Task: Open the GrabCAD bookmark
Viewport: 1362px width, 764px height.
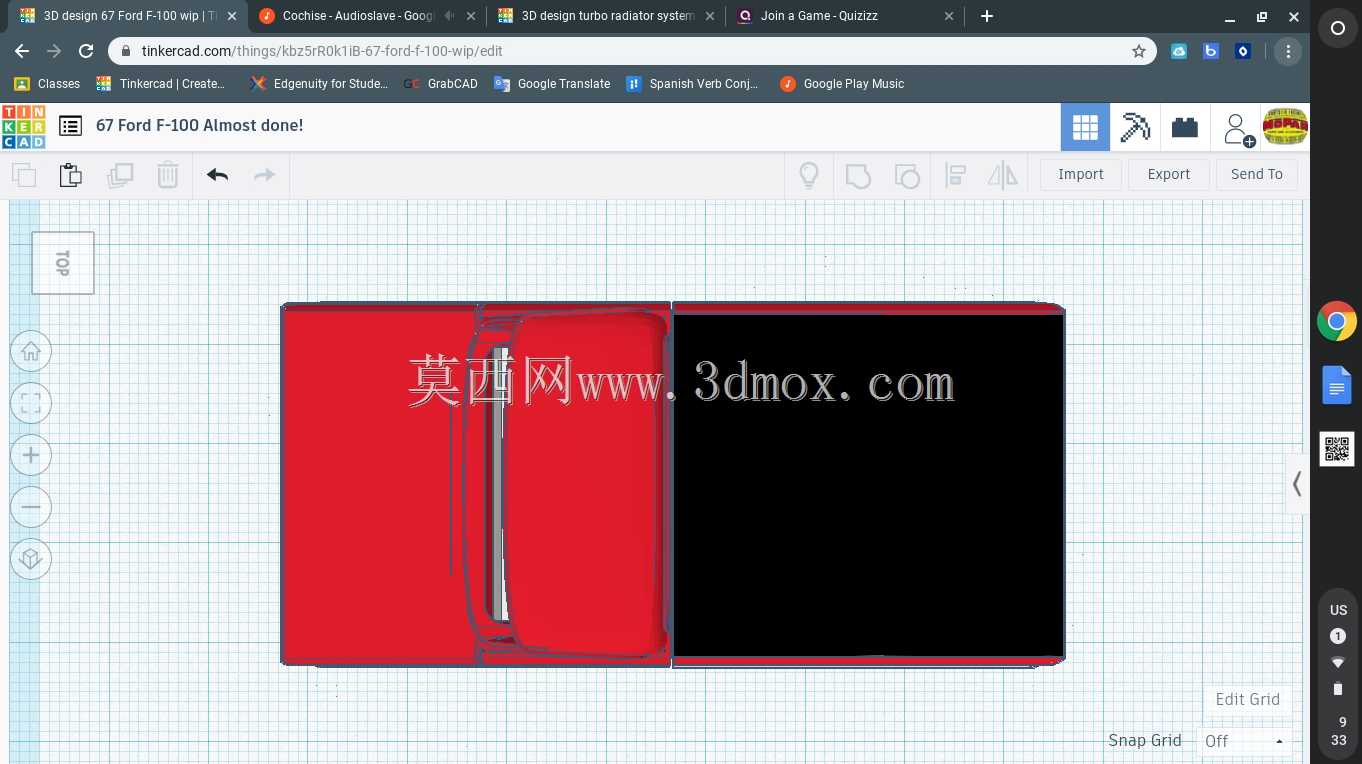Action: click(x=441, y=84)
